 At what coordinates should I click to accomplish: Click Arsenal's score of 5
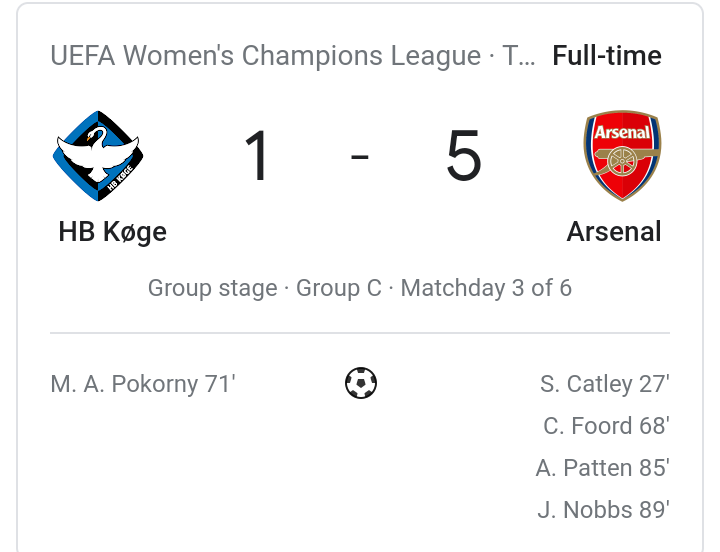pyautogui.click(x=464, y=156)
